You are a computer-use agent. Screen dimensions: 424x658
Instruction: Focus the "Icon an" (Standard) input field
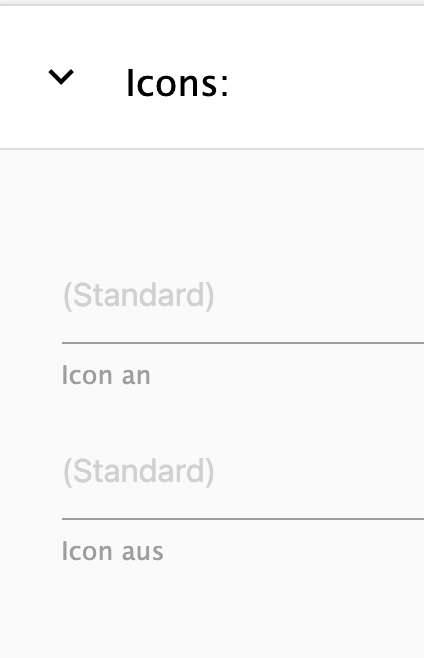click(243, 295)
